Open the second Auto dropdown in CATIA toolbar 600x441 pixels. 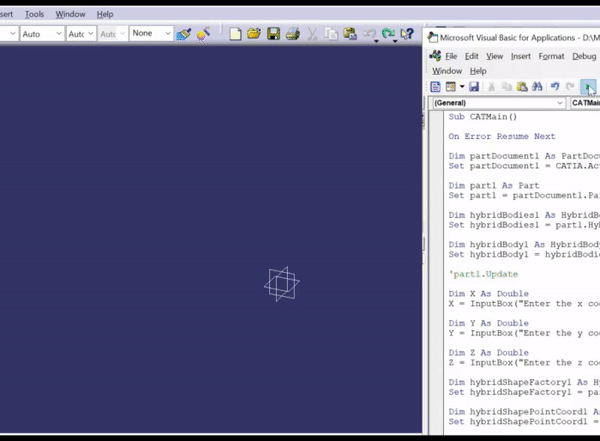tap(81, 34)
